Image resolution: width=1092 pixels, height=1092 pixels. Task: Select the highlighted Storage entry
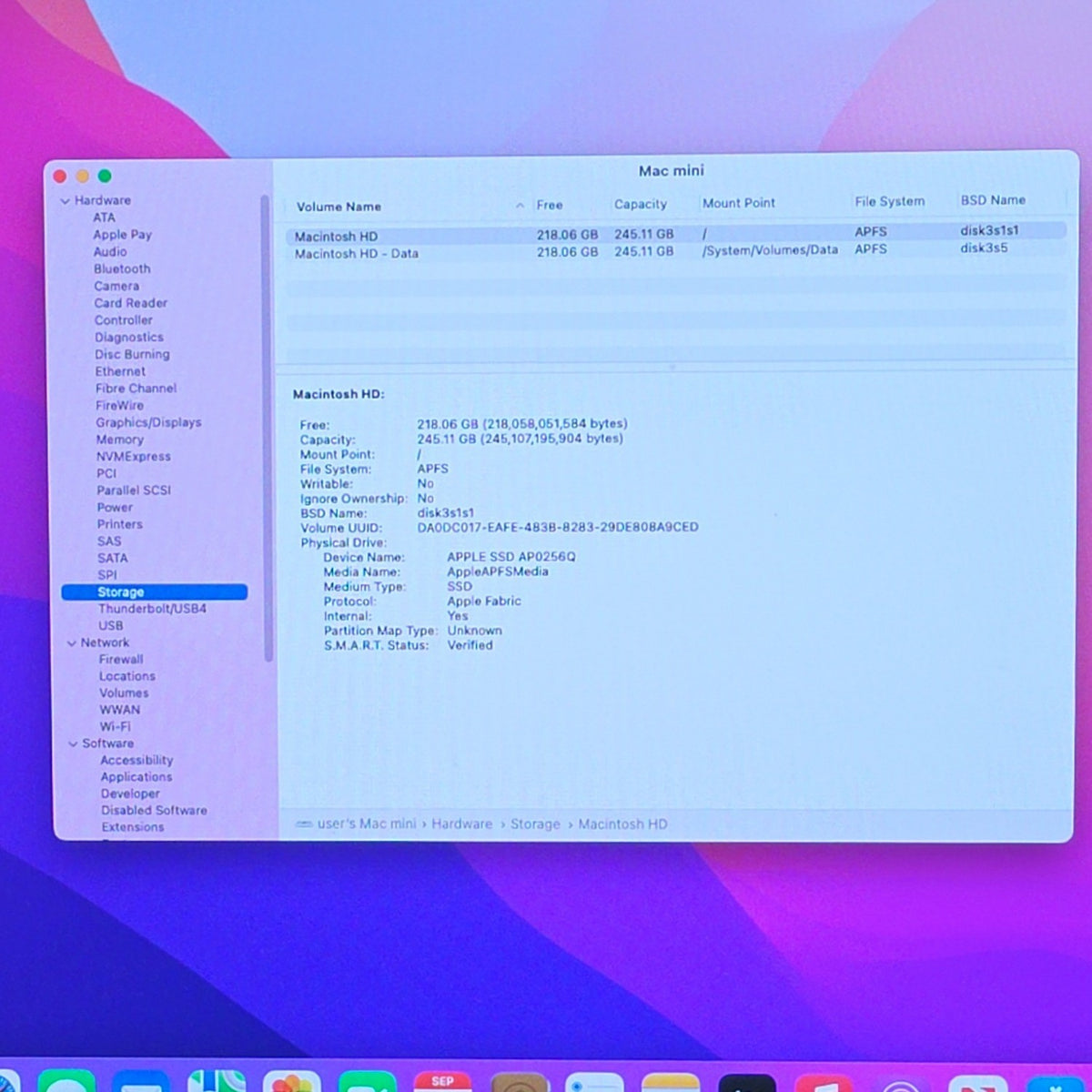tap(155, 592)
